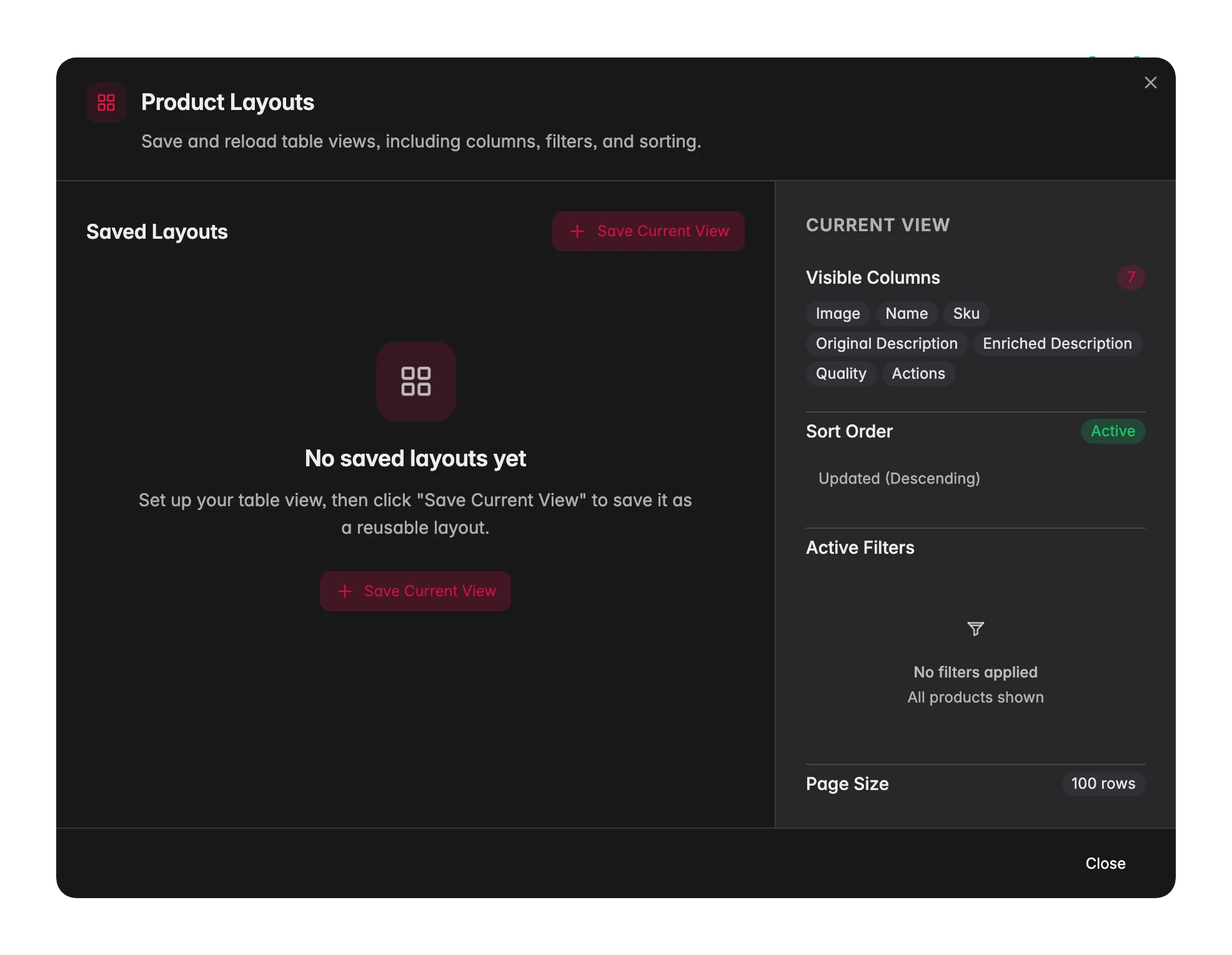Click the 'Sort Order' label

[849, 431]
